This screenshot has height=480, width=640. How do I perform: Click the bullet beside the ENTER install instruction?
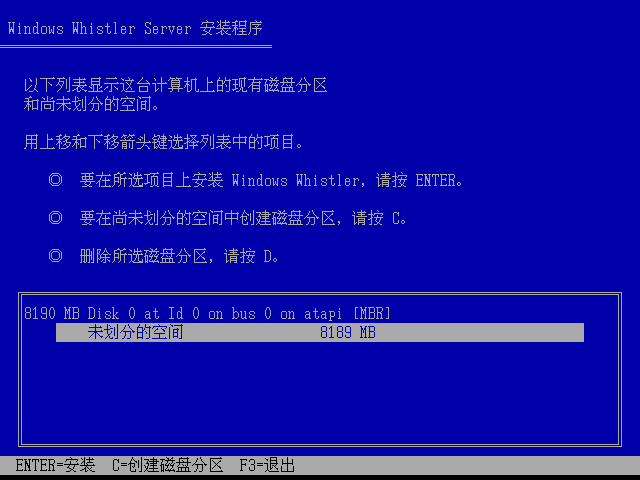pyautogui.click(x=56, y=180)
